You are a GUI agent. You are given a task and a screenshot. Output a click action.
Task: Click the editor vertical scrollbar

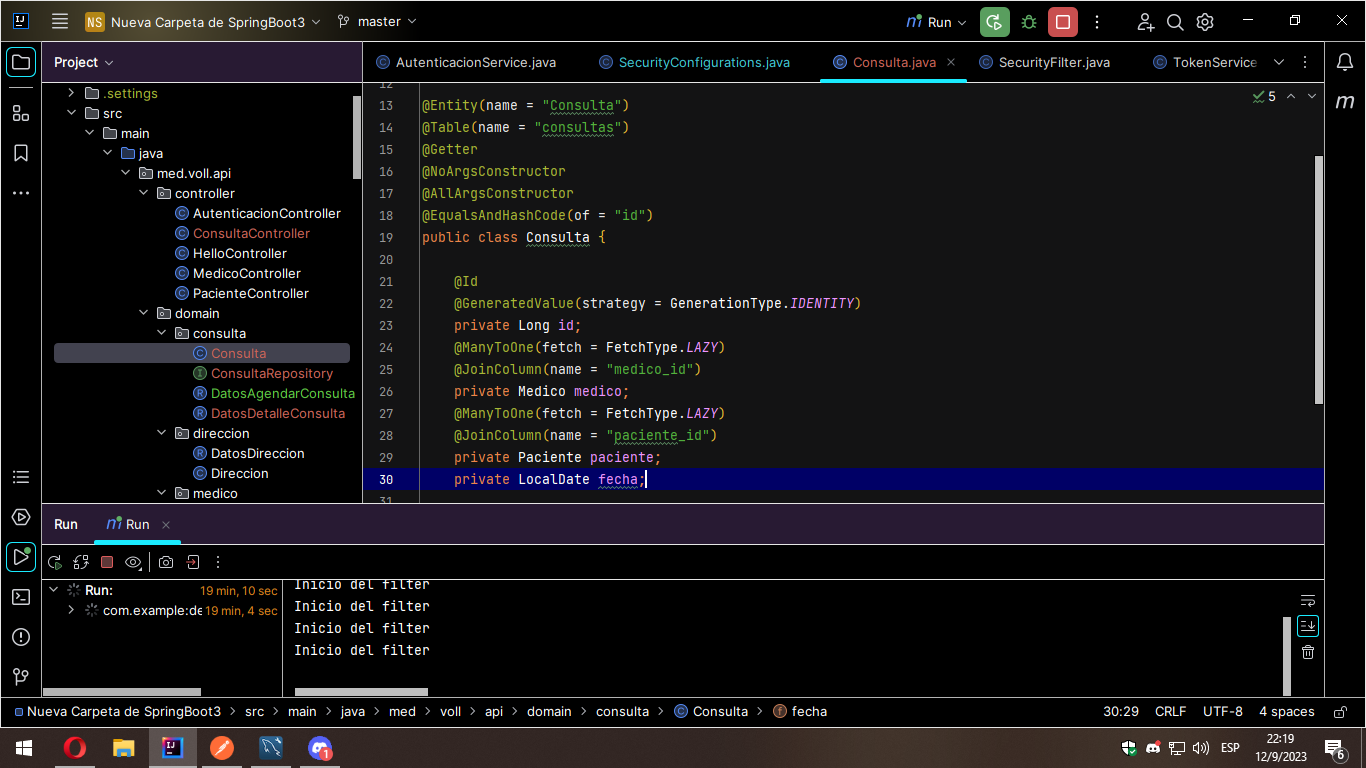[1319, 280]
